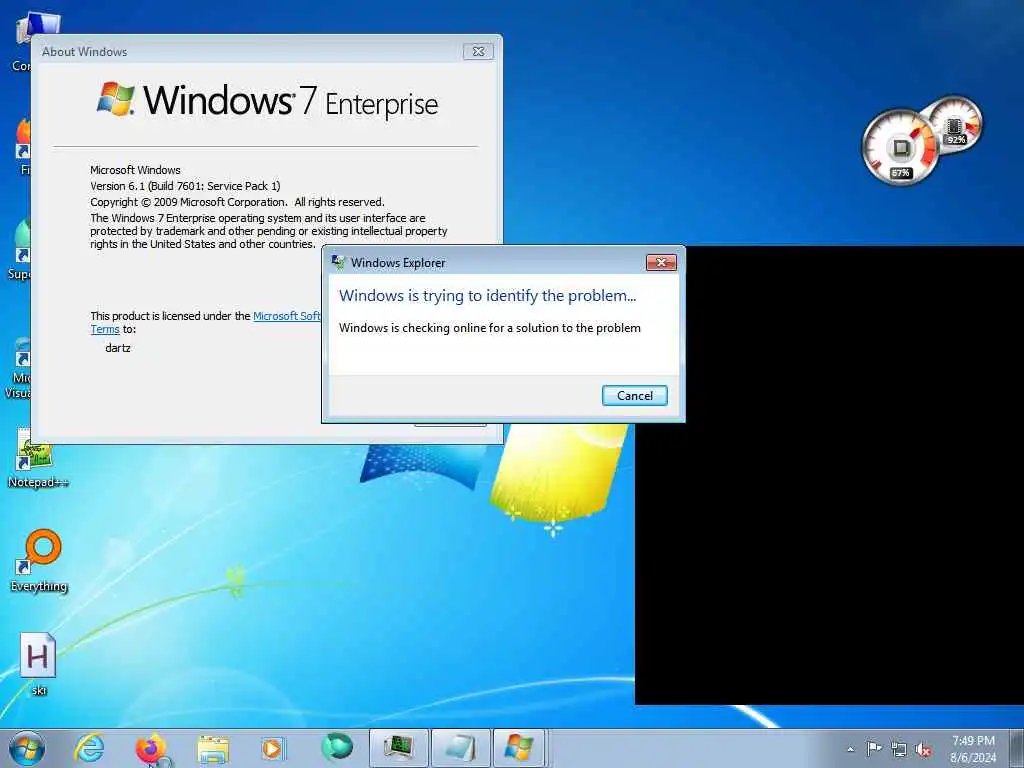Screen dimensions: 1024x768
Task: Click the licensed user name 'dartz'
Action: coord(118,348)
